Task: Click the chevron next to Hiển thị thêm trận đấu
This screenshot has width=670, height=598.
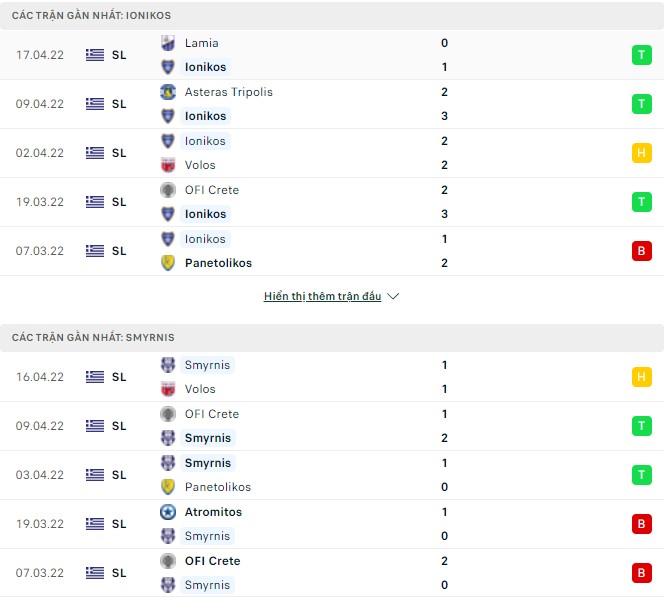Action: [393, 297]
